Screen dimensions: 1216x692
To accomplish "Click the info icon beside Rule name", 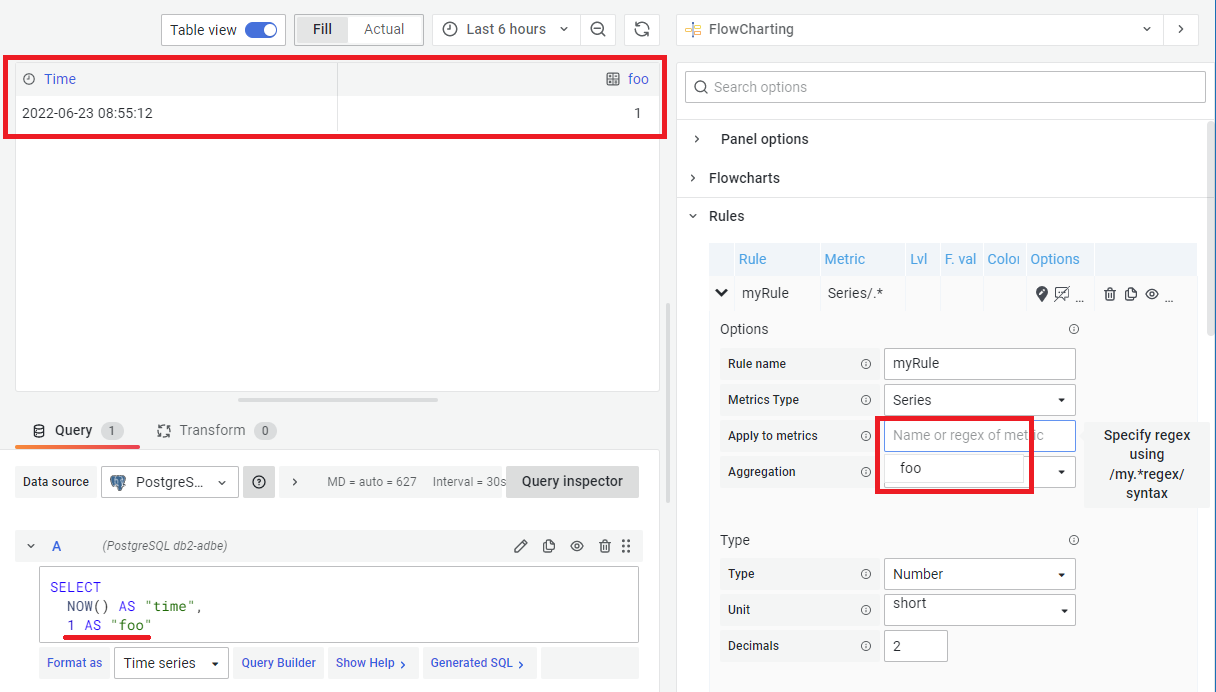I will coord(866,364).
